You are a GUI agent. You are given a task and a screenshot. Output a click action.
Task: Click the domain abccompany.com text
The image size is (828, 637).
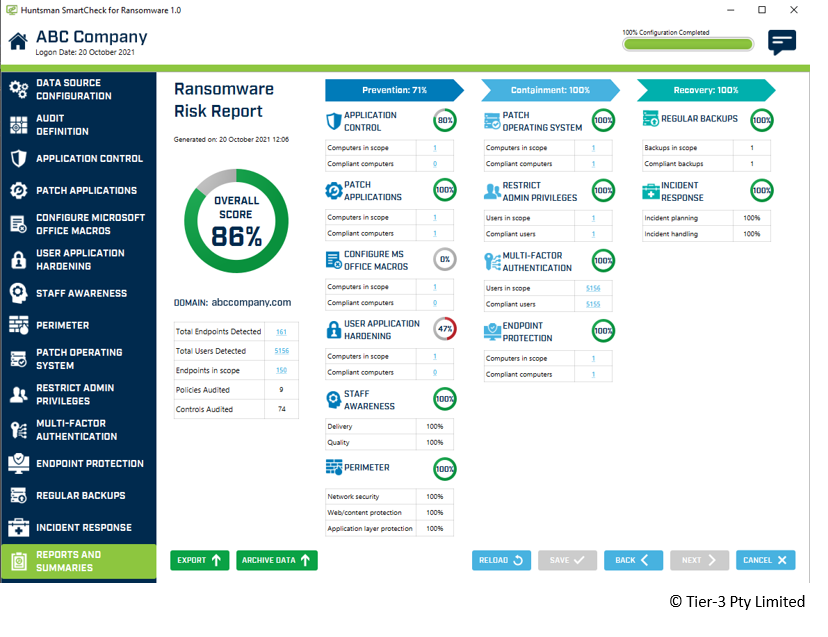[x=251, y=303]
